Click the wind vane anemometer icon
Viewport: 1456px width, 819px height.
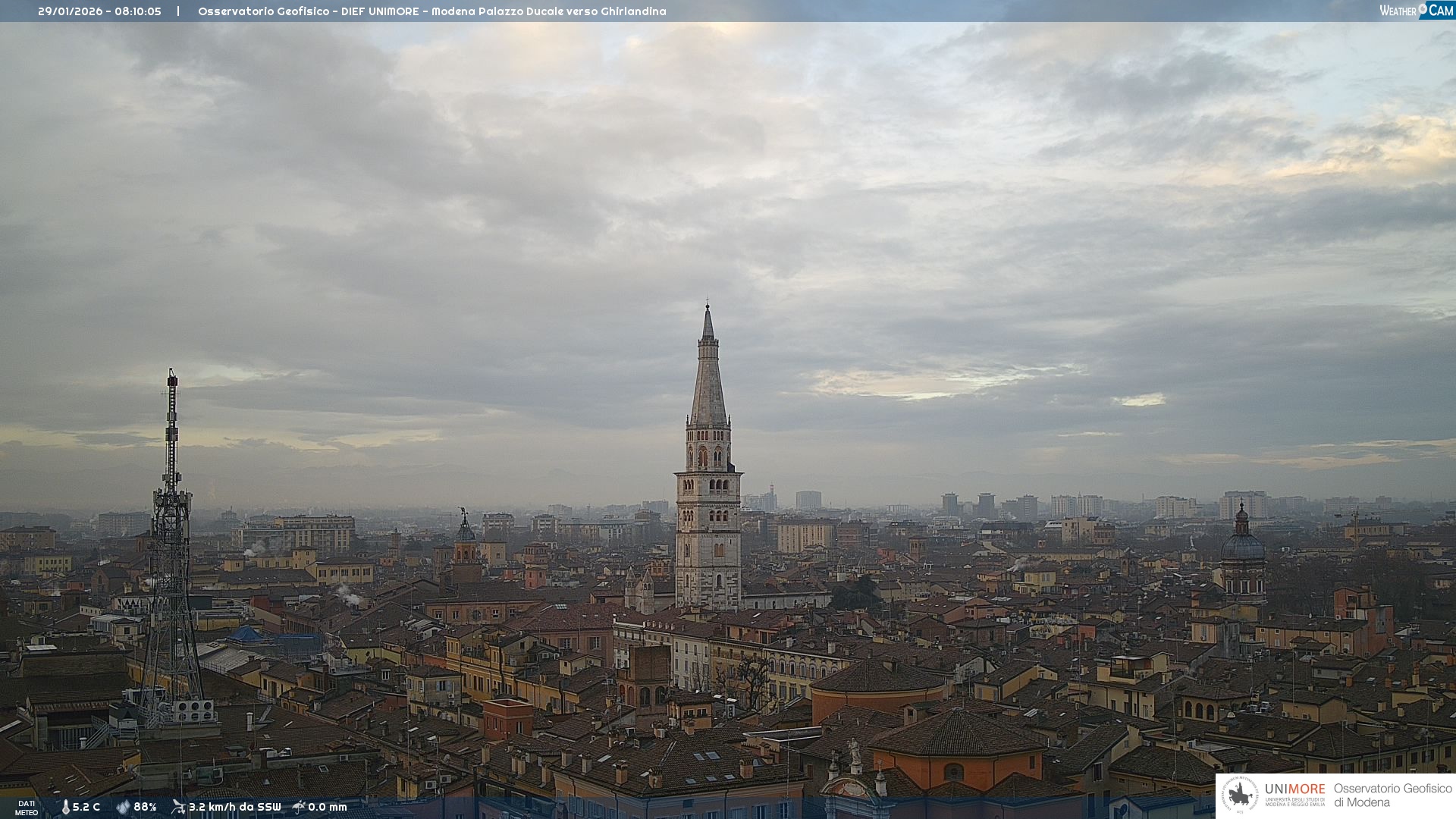point(178,807)
